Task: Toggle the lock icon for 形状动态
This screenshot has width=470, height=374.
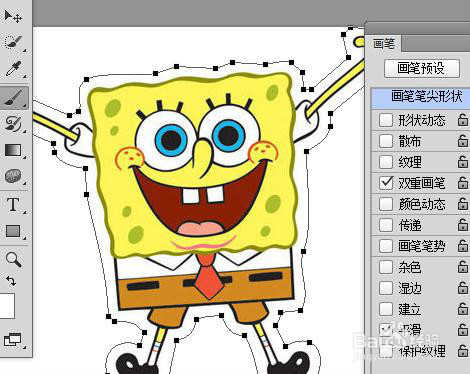Action: pyautogui.click(x=463, y=119)
